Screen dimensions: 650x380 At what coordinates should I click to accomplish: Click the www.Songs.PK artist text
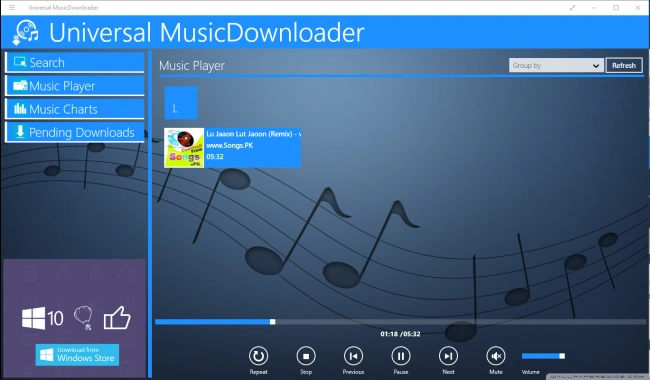click(230, 145)
